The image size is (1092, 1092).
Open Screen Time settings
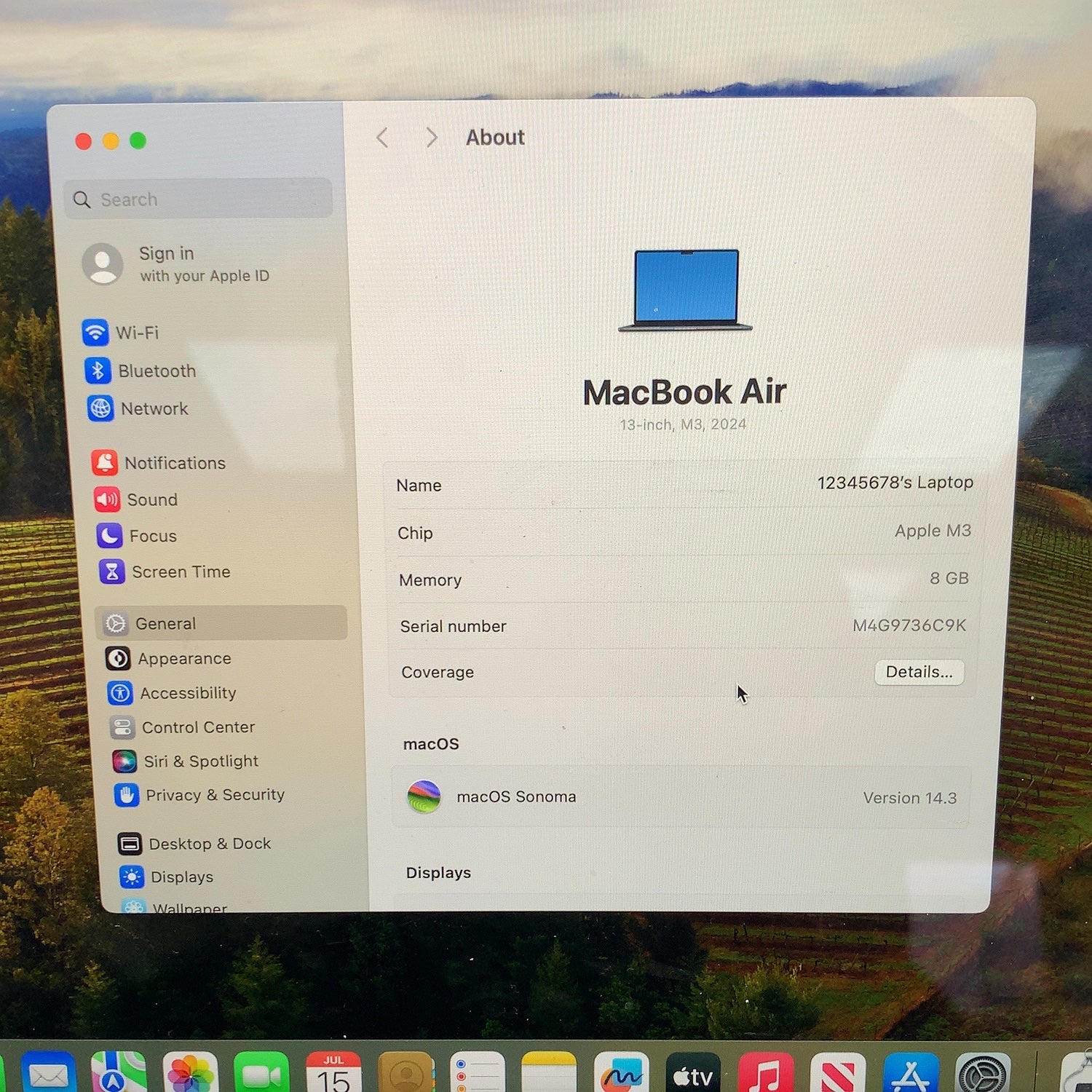[x=164, y=571]
